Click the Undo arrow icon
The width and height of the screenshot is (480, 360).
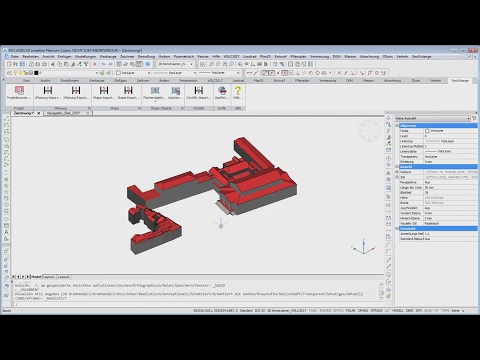pyautogui.click(x=104, y=64)
